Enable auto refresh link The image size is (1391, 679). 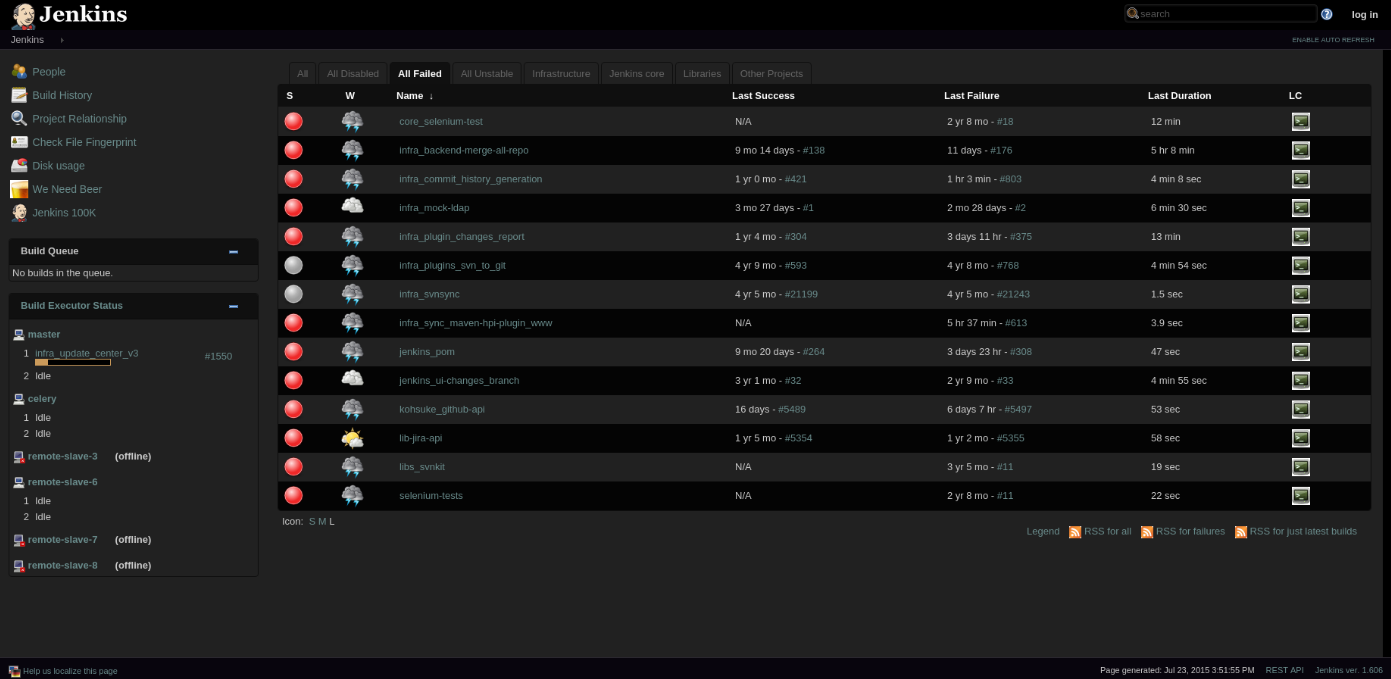coord(1333,40)
